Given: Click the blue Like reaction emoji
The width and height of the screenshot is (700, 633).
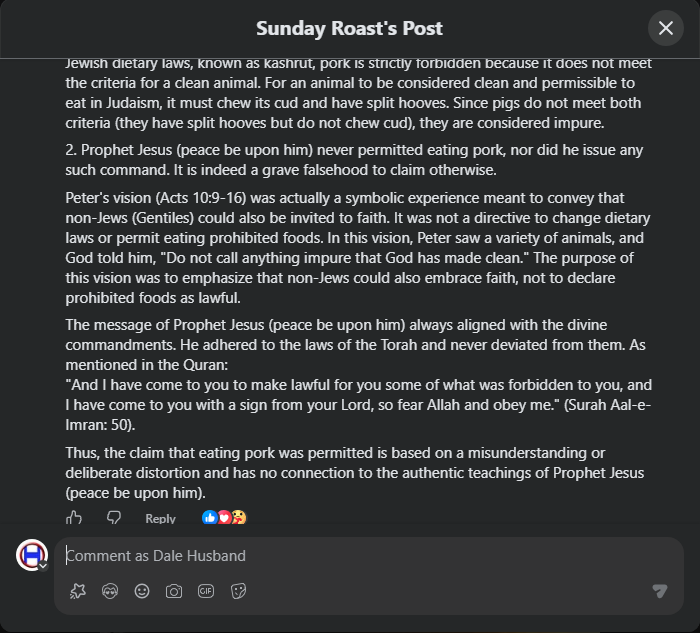Looking at the screenshot, I should point(209,517).
